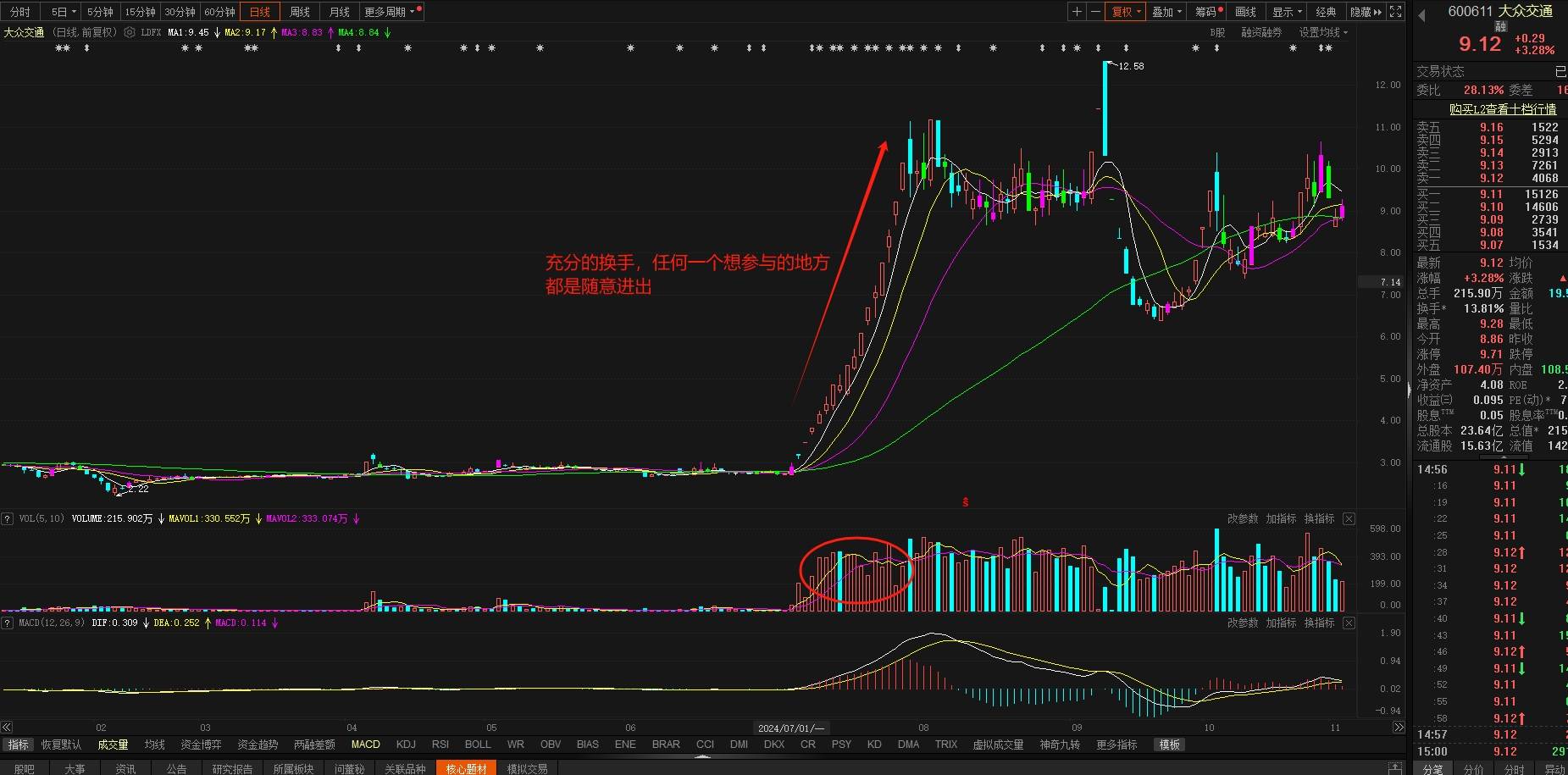Toggle fullscreen chart icon
The image size is (1568, 775).
(x=1396, y=12)
